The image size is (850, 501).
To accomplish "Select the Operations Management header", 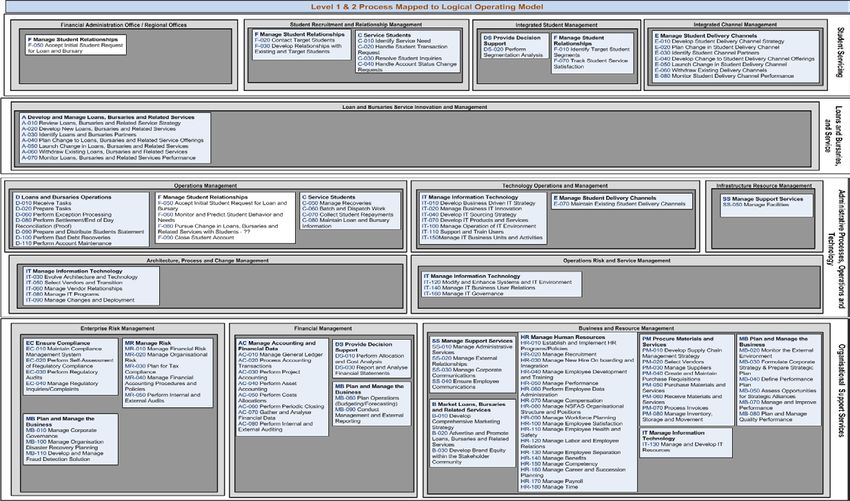I will 205,185.
